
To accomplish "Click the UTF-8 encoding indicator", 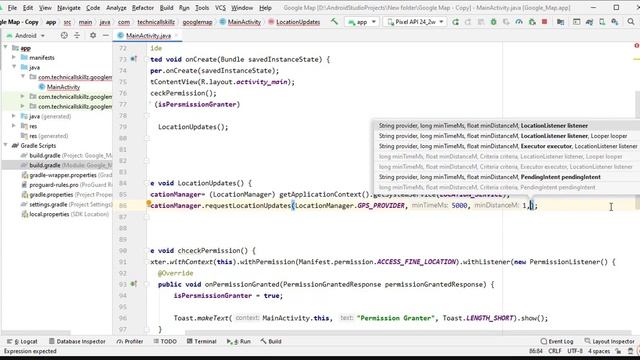I will click(x=575, y=351).
